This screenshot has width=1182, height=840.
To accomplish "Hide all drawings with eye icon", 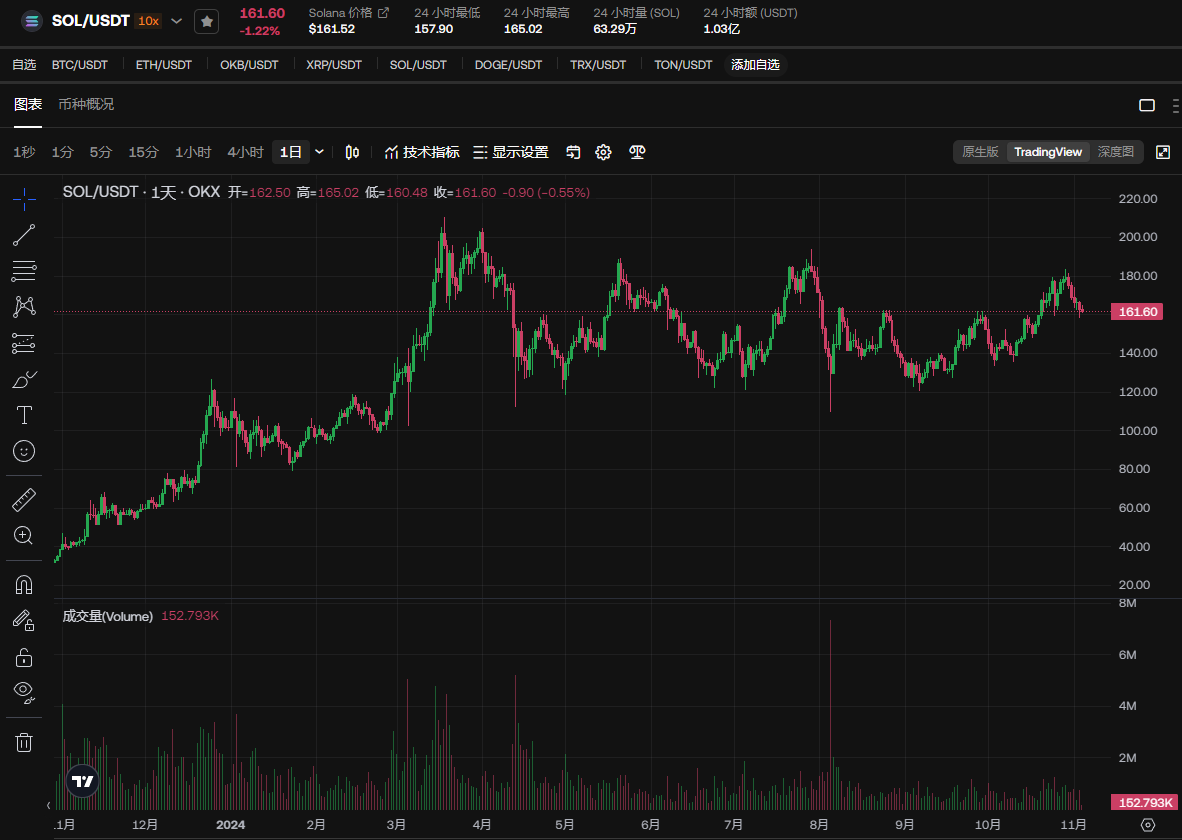I will [x=24, y=692].
